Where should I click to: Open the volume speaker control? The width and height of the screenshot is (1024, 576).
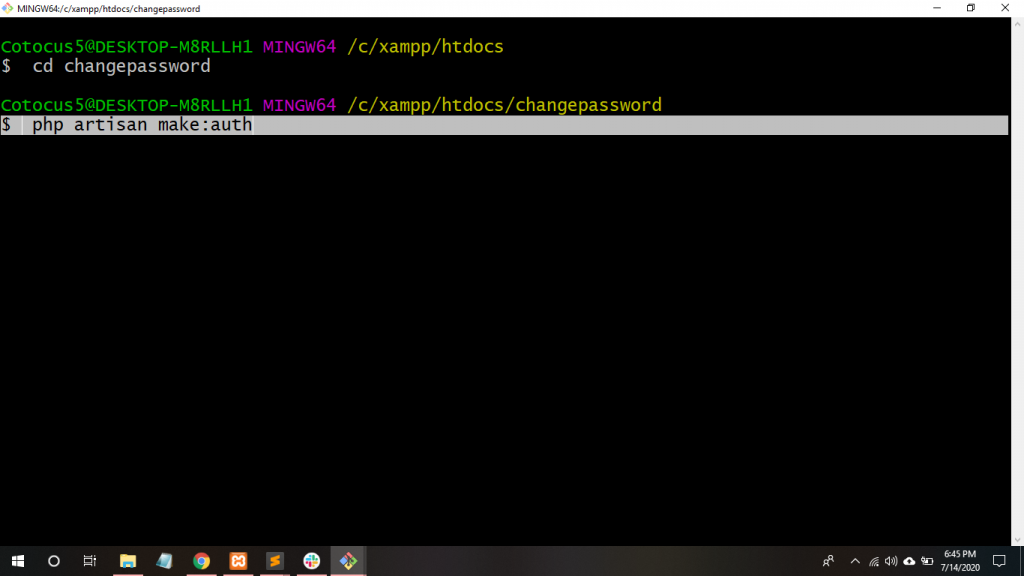pyautogui.click(x=891, y=561)
